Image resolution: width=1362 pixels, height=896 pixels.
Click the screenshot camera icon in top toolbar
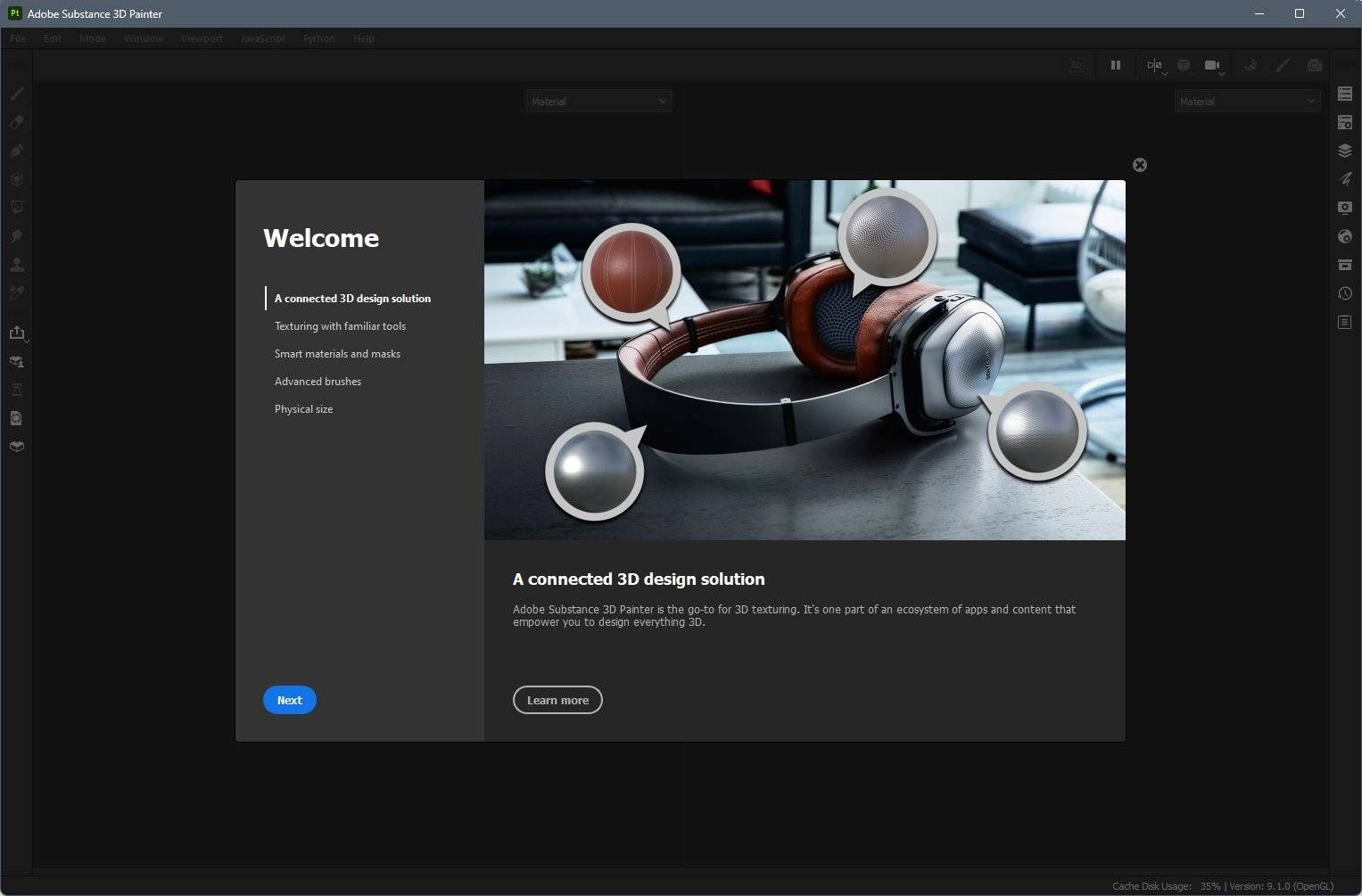coord(1315,65)
